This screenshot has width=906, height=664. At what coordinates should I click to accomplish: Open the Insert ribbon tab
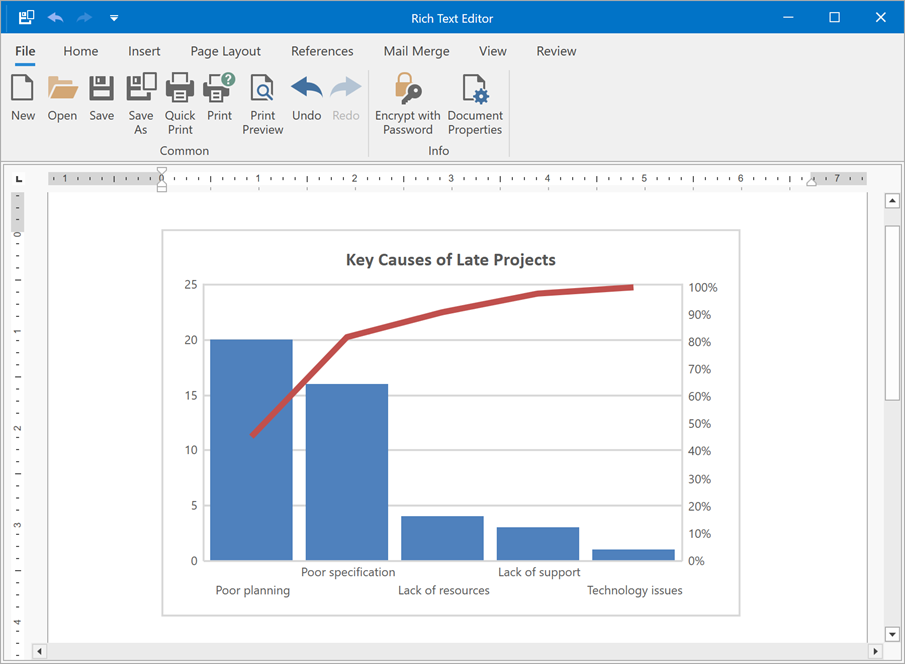point(144,51)
